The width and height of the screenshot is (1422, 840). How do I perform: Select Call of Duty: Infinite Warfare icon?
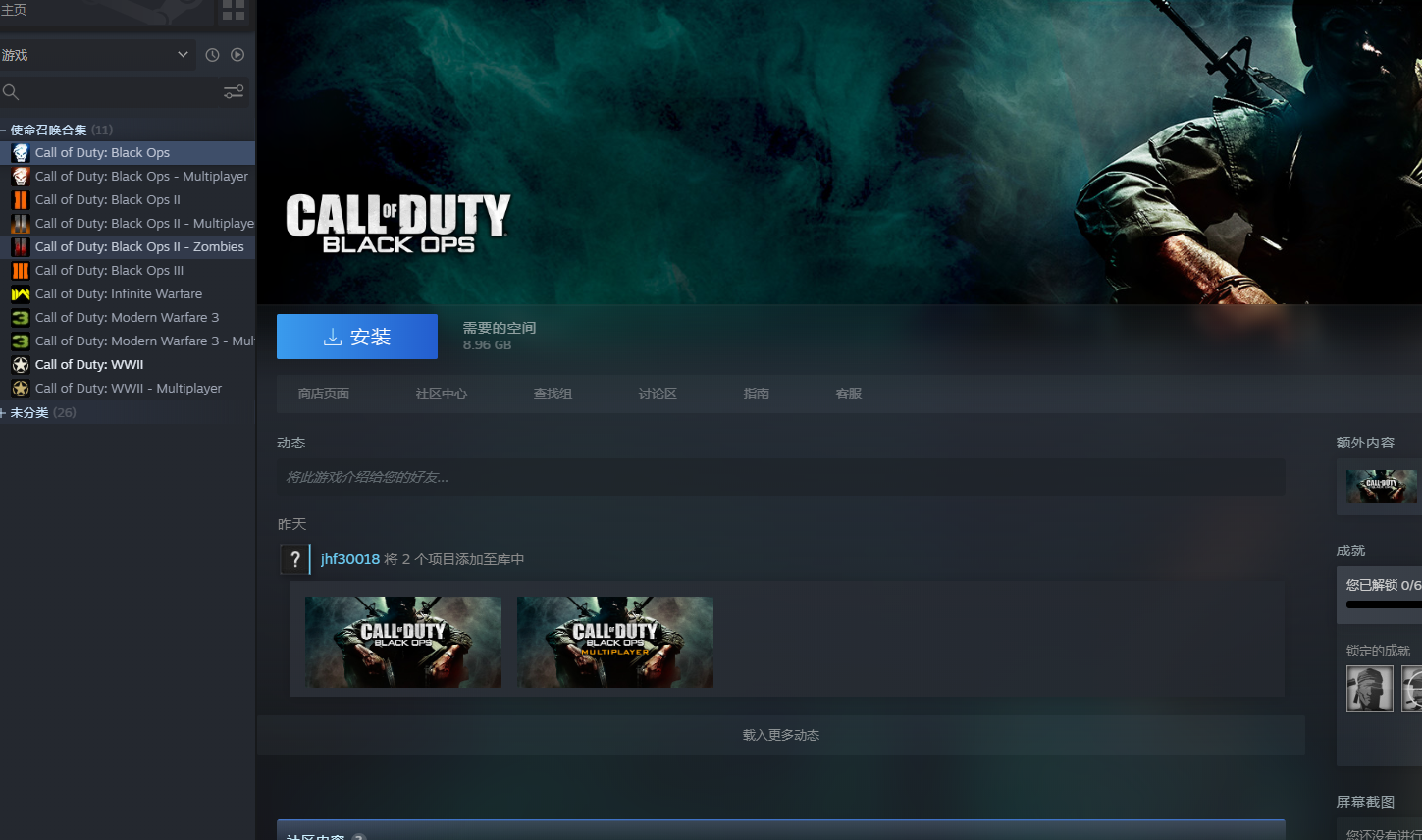coord(21,294)
